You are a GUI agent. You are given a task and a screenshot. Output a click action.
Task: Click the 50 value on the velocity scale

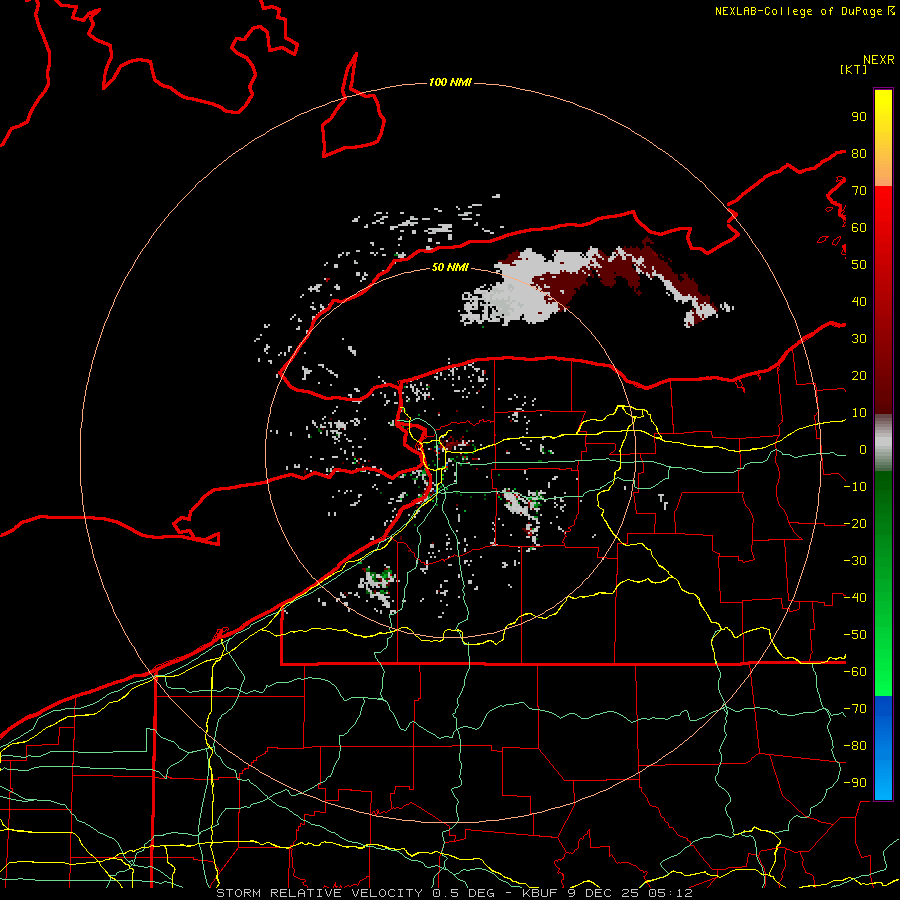coord(859,265)
